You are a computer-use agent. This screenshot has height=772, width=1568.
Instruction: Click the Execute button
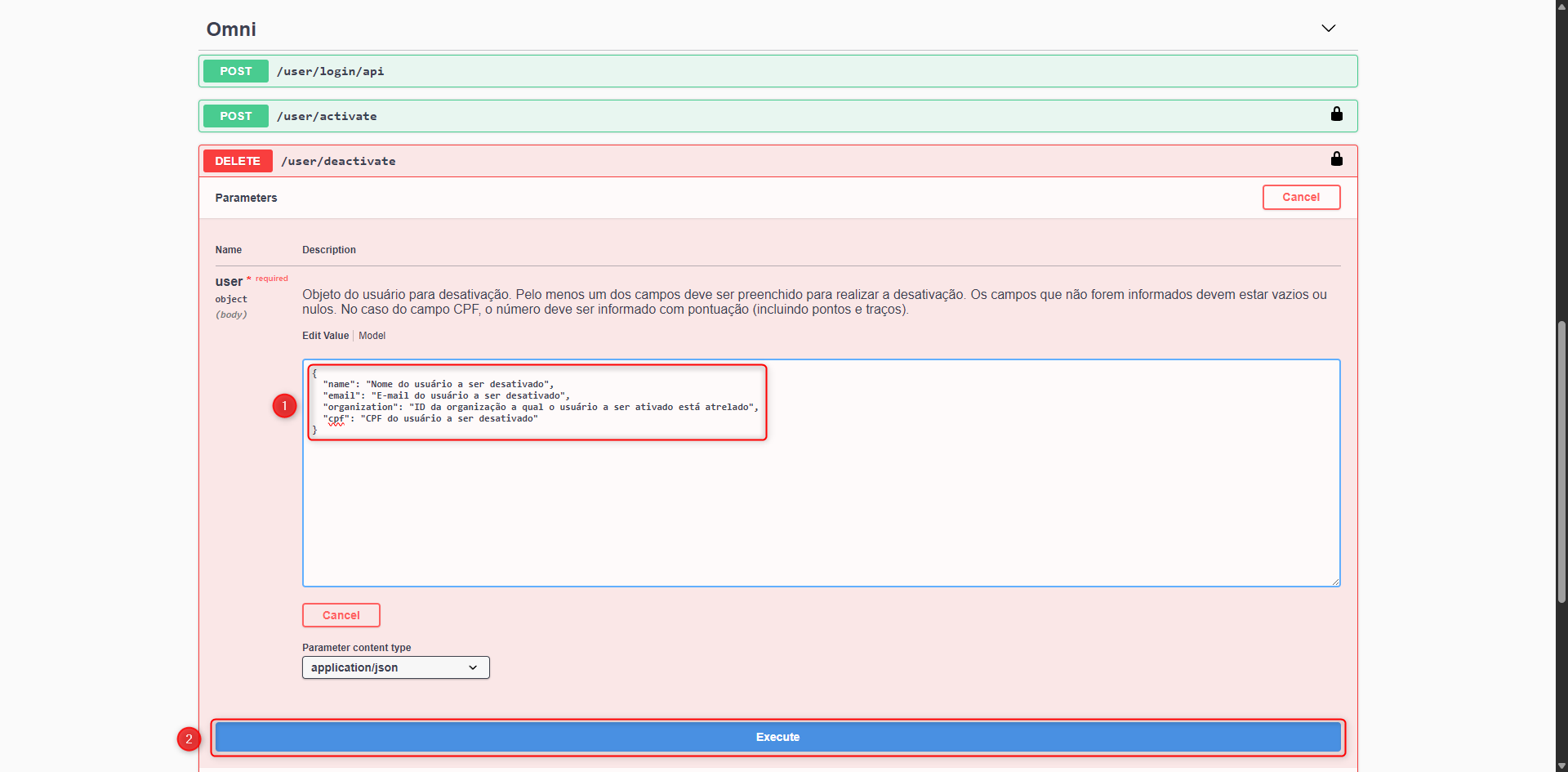click(777, 737)
